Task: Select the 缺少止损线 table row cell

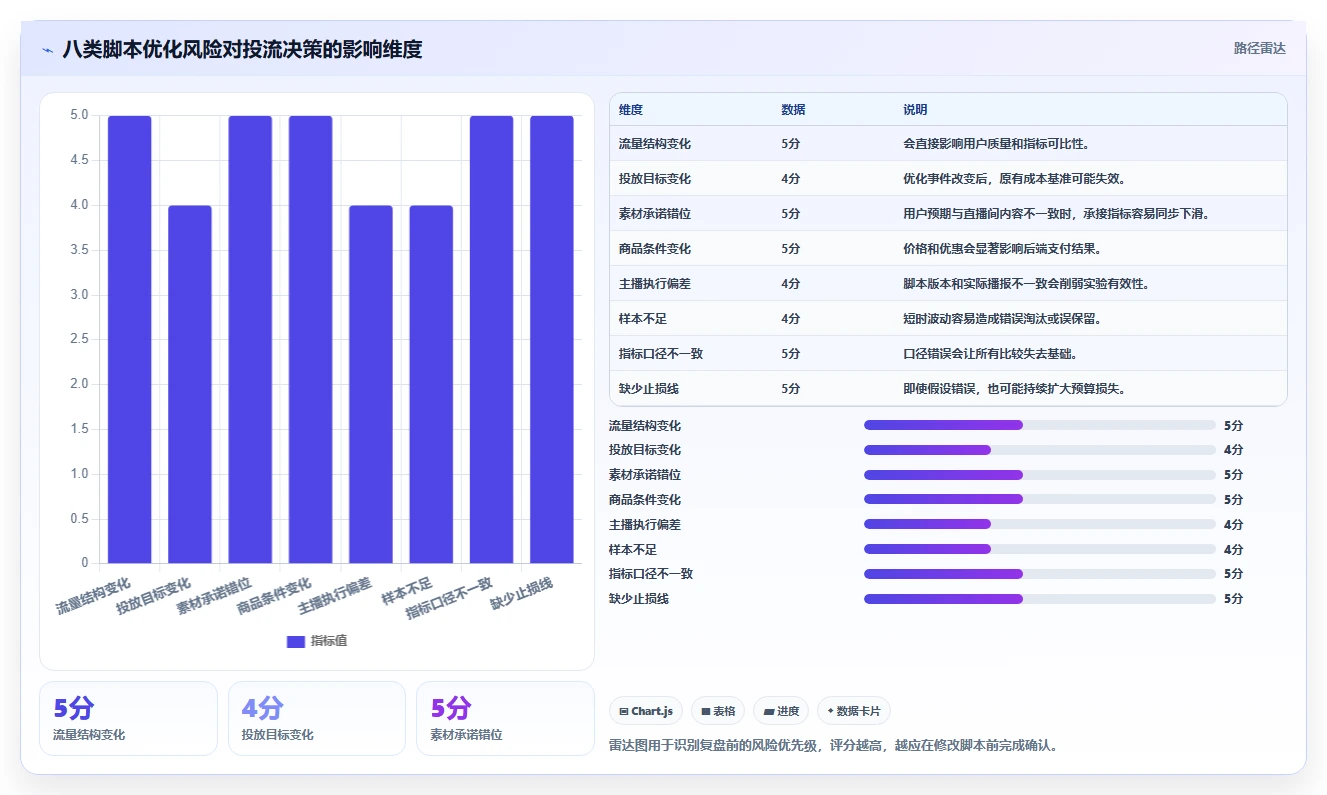Action: point(649,389)
